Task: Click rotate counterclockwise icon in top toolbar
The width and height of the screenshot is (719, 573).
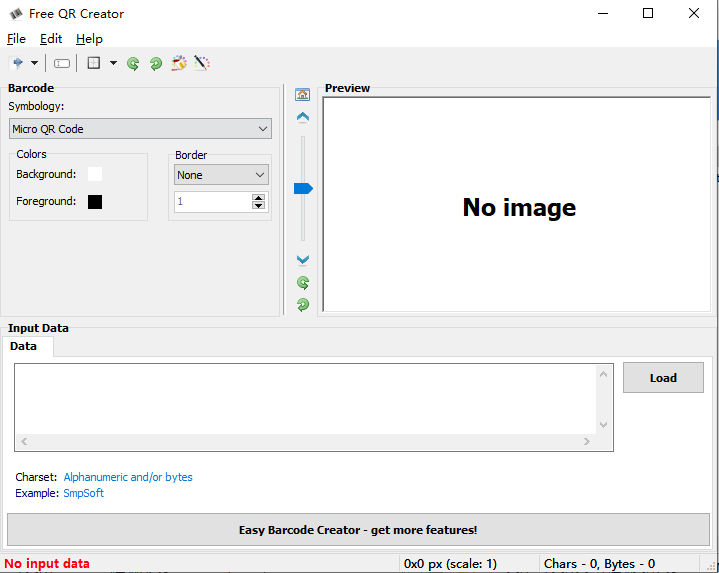Action: (x=133, y=63)
